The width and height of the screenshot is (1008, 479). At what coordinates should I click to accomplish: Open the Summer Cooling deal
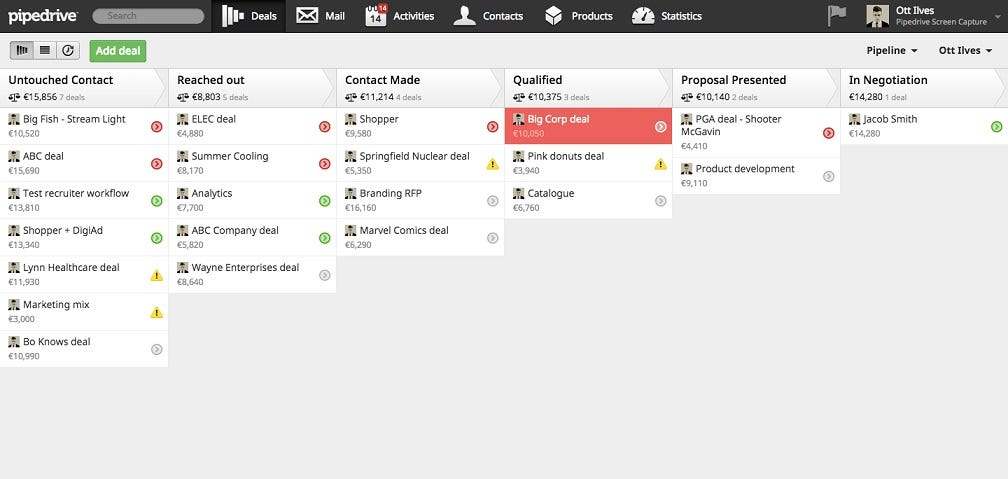point(230,156)
